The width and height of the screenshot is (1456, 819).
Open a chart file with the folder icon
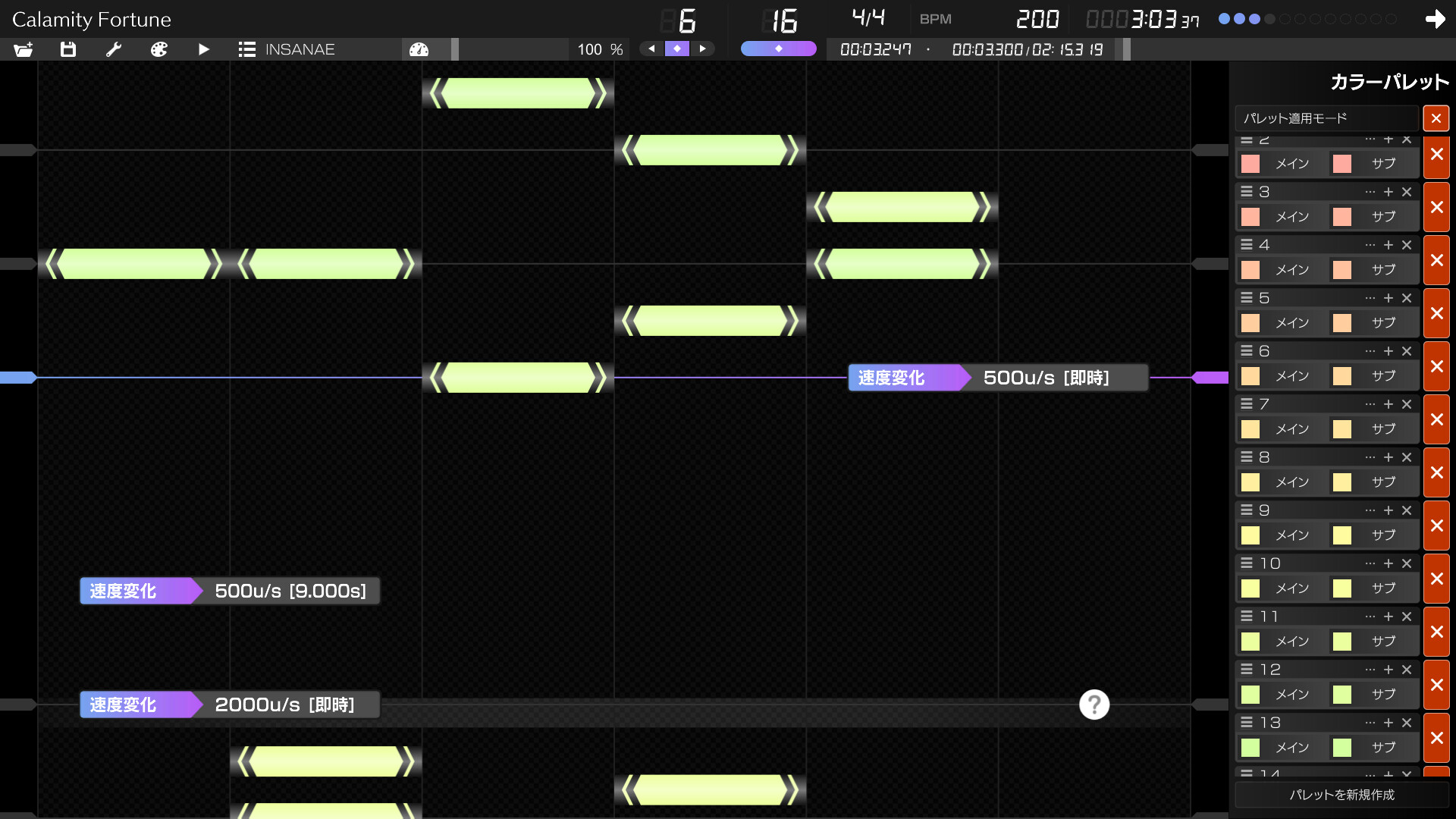click(x=22, y=49)
